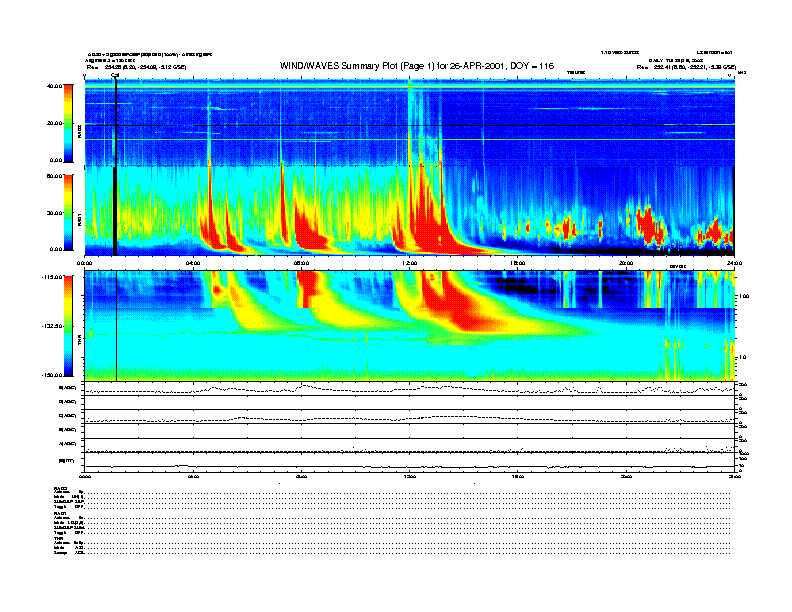
Task: Click the RAD2 color scale bar
Action: (68, 123)
